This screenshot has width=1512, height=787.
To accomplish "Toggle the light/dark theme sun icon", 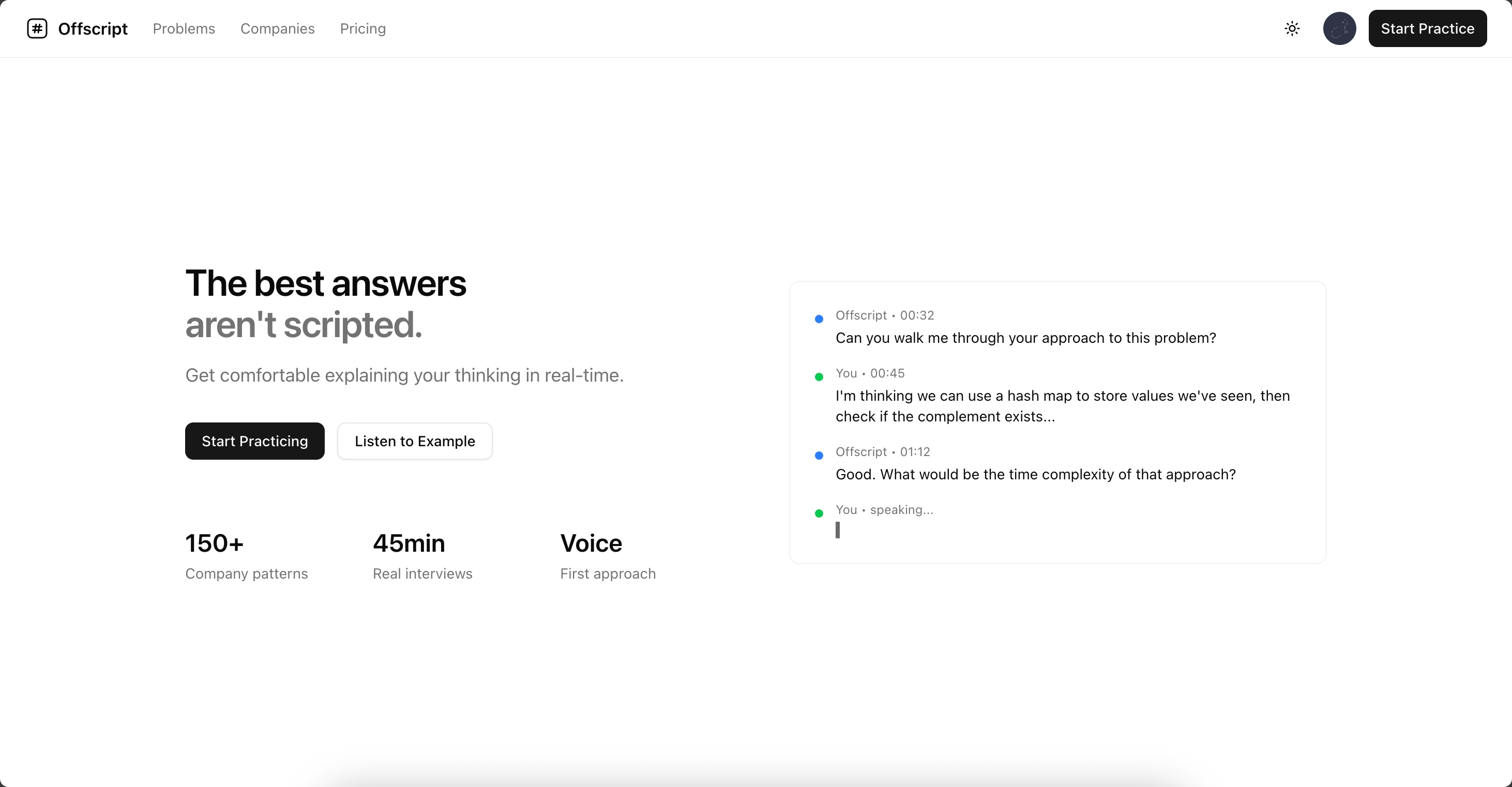I will [x=1292, y=28].
